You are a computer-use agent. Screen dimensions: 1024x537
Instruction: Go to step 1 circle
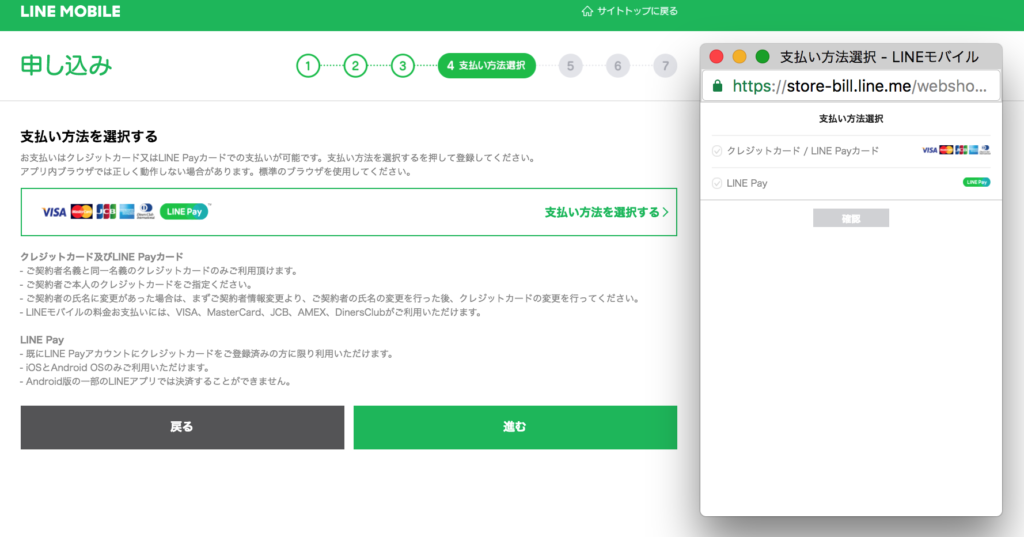click(x=308, y=65)
